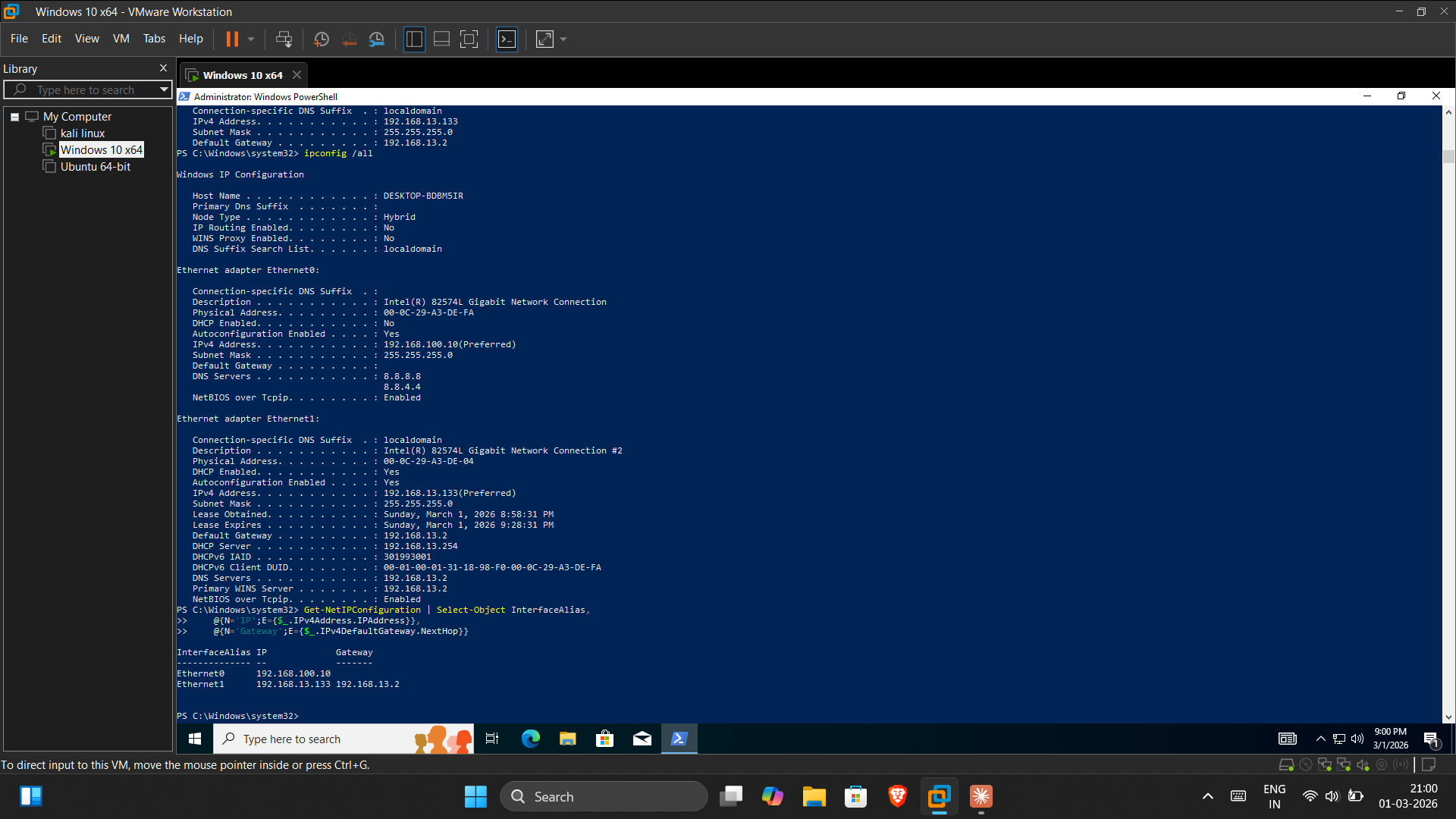
Task: Open host widgets button
Action: (31, 796)
